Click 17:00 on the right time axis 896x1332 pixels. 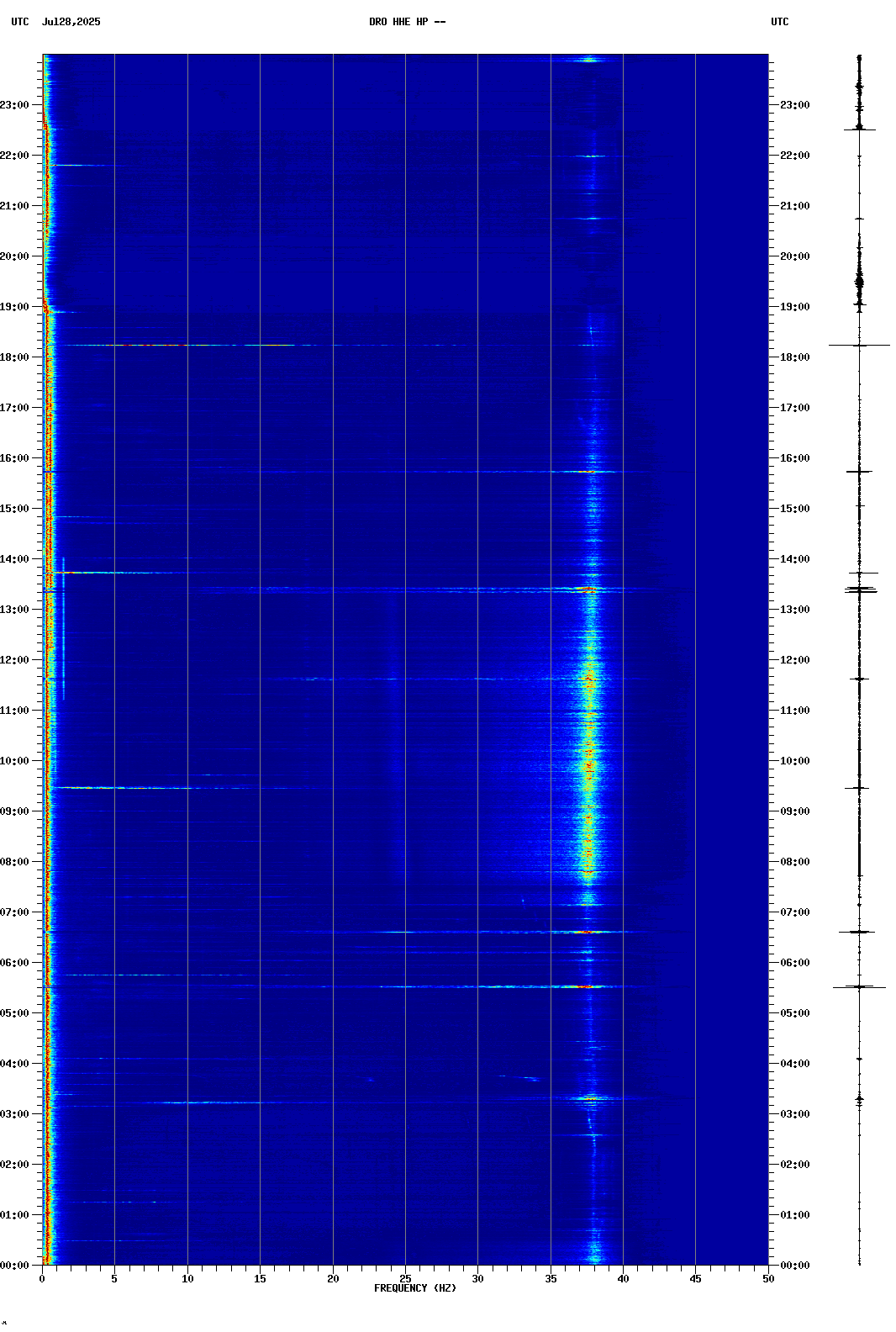pyautogui.click(x=795, y=408)
